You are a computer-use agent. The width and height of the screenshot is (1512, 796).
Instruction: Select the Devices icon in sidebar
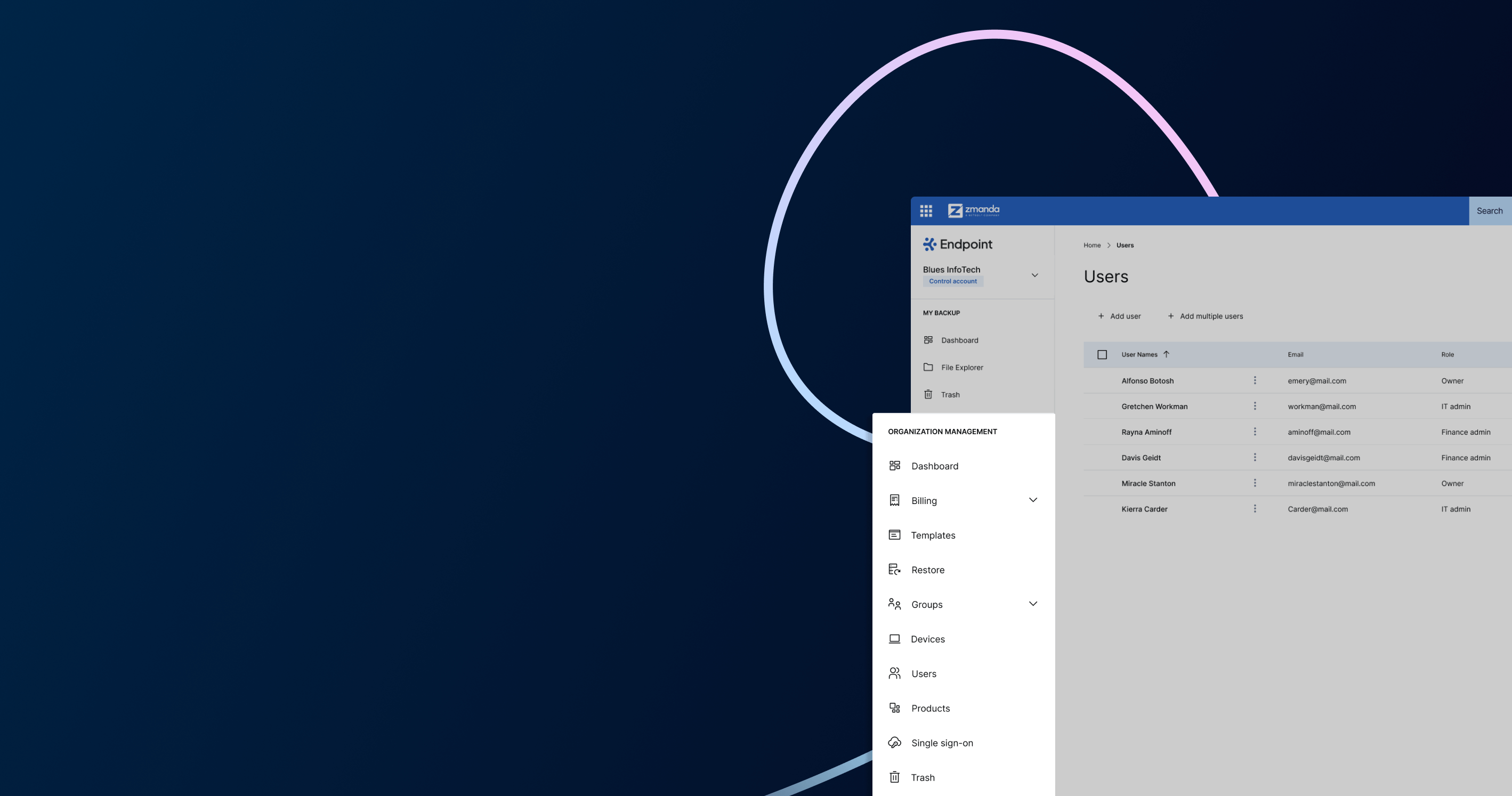click(x=894, y=638)
